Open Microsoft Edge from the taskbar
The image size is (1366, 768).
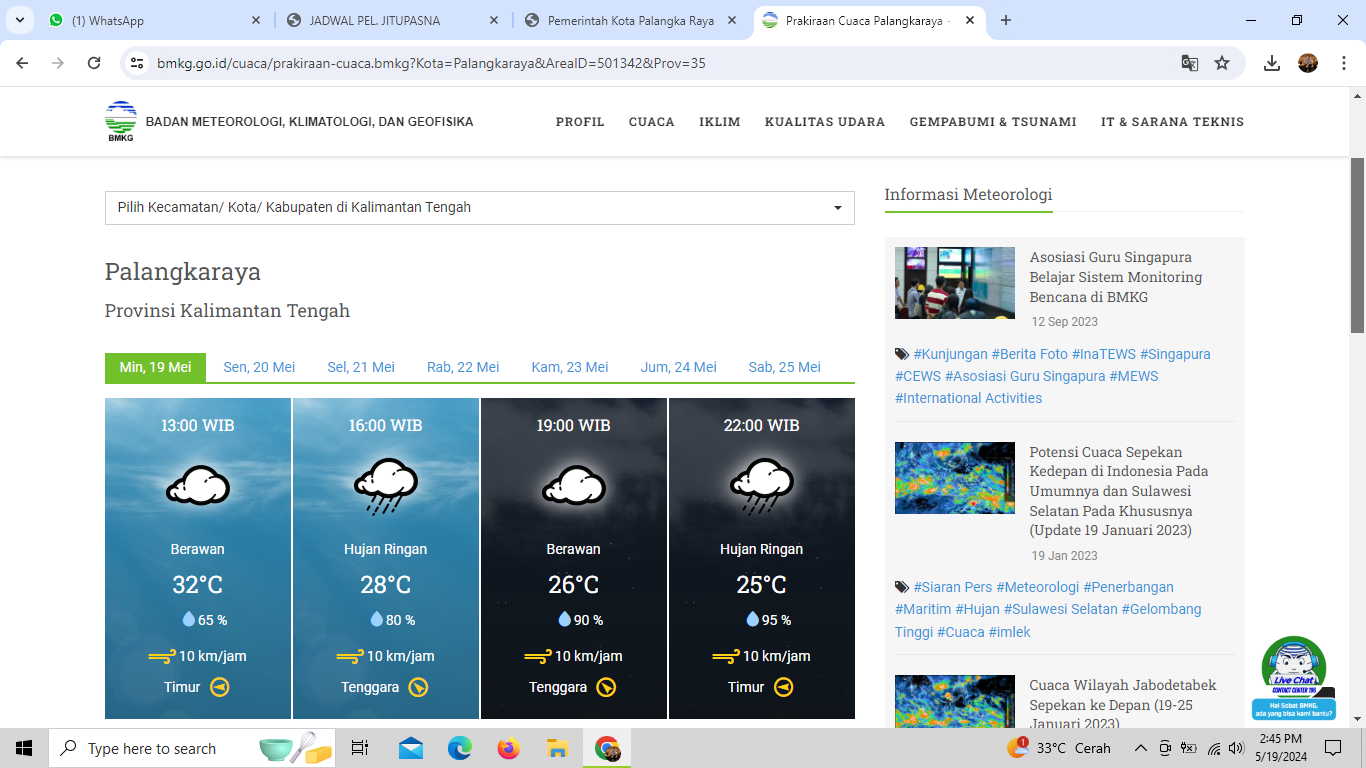[460, 748]
